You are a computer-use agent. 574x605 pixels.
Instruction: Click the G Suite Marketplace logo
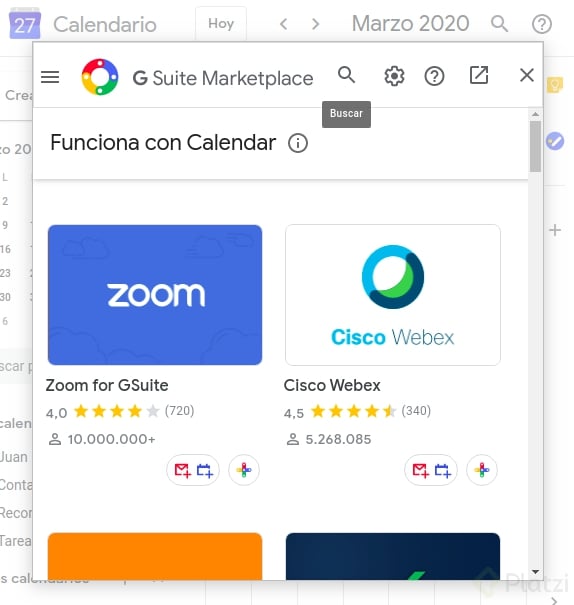[x=100, y=77]
